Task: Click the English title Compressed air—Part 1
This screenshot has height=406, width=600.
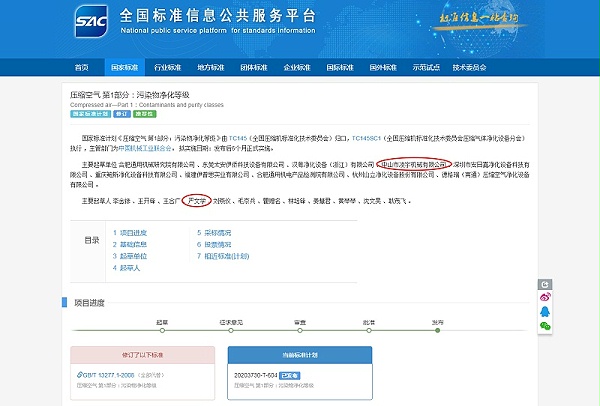Action: tap(147, 105)
